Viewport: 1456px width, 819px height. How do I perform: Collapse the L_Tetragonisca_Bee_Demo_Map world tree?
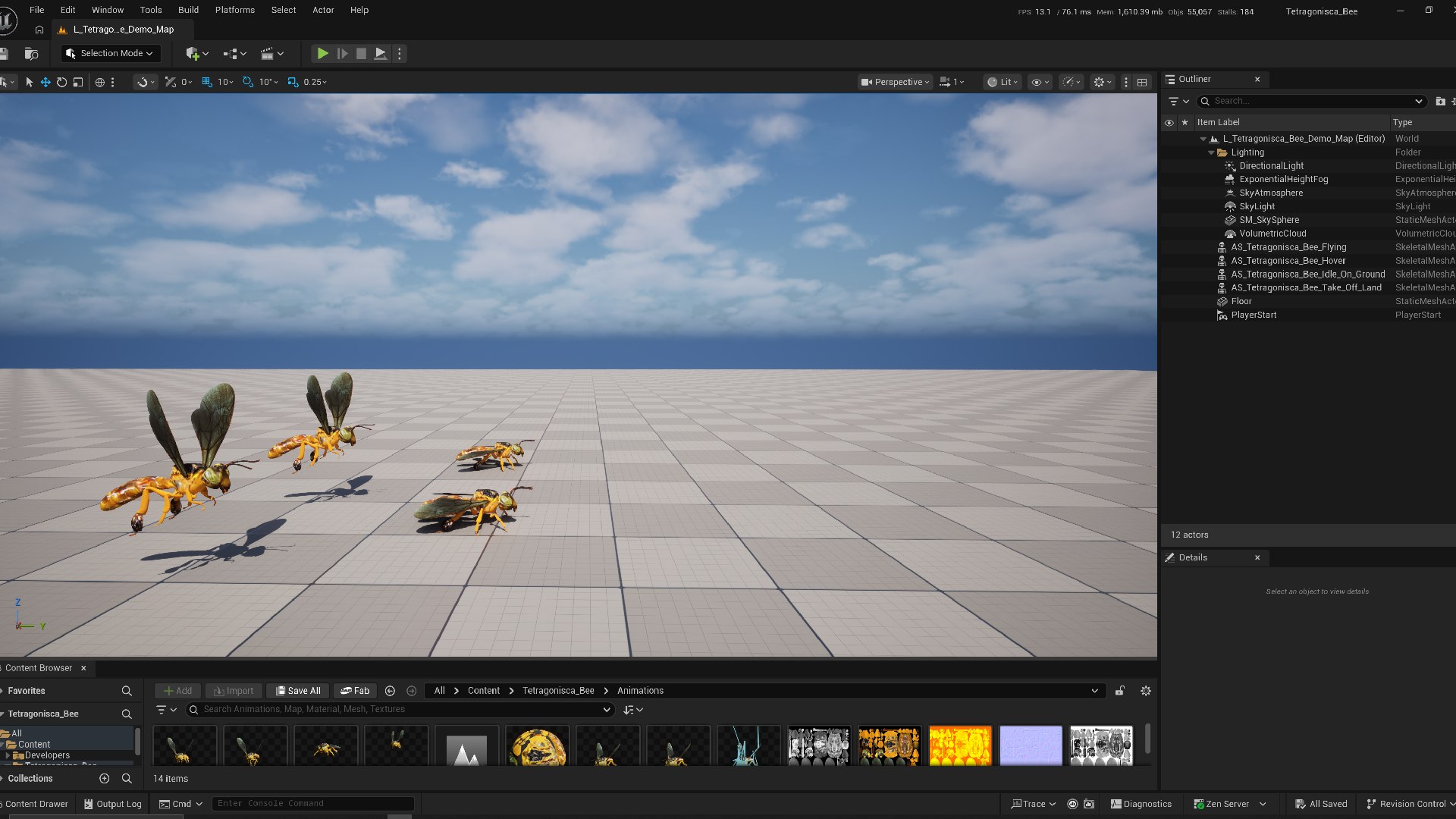click(x=1203, y=139)
